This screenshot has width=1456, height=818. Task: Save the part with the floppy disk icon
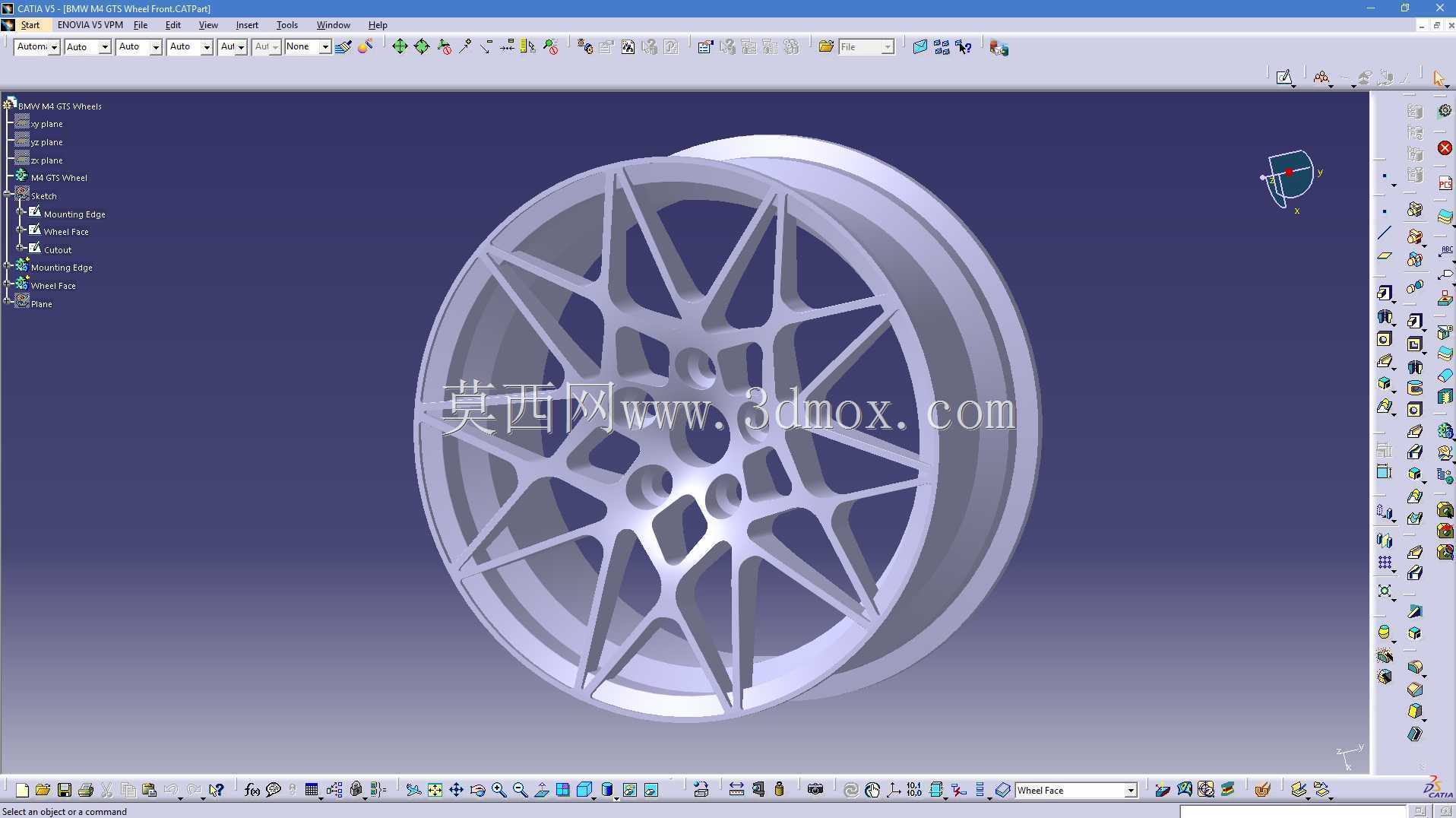click(64, 791)
